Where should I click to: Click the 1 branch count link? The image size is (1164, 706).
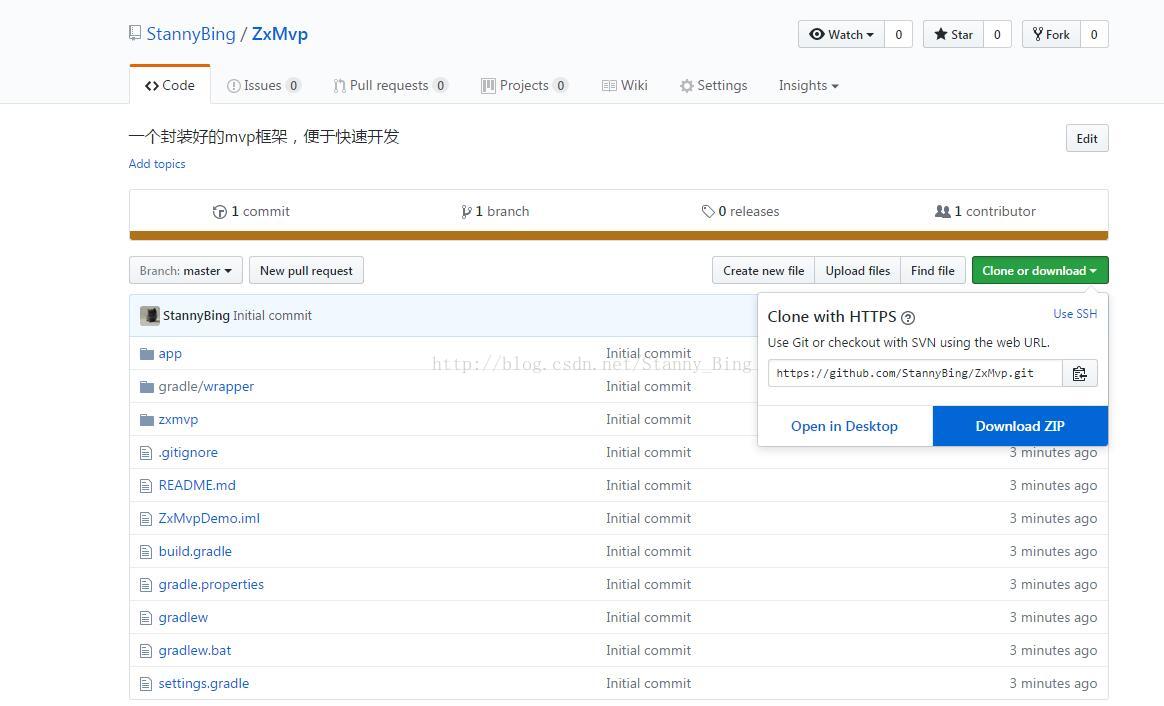click(495, 212)
